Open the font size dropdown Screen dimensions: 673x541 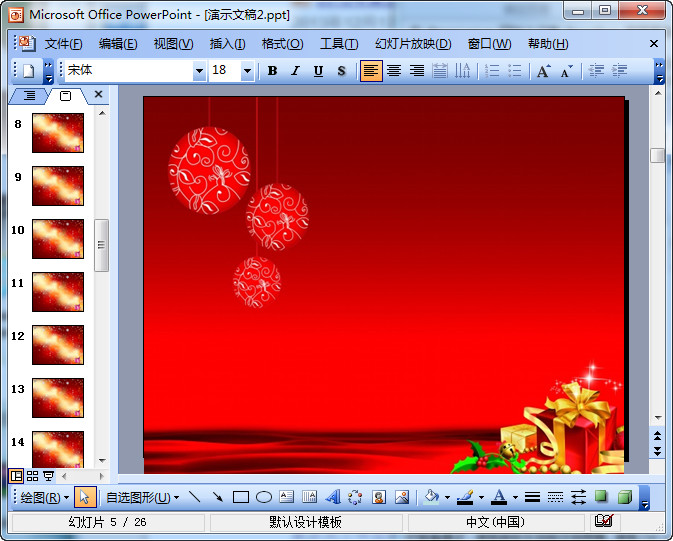coord(247,71)
